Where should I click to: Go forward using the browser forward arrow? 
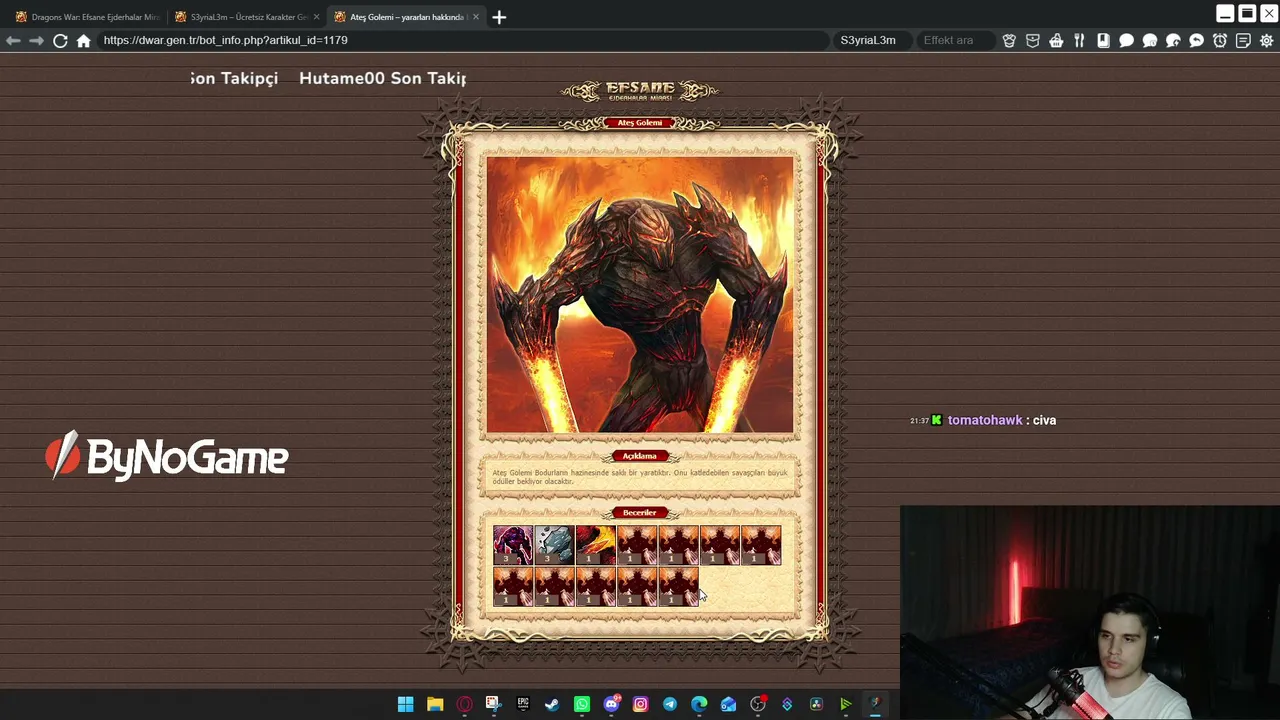(36, 40)
